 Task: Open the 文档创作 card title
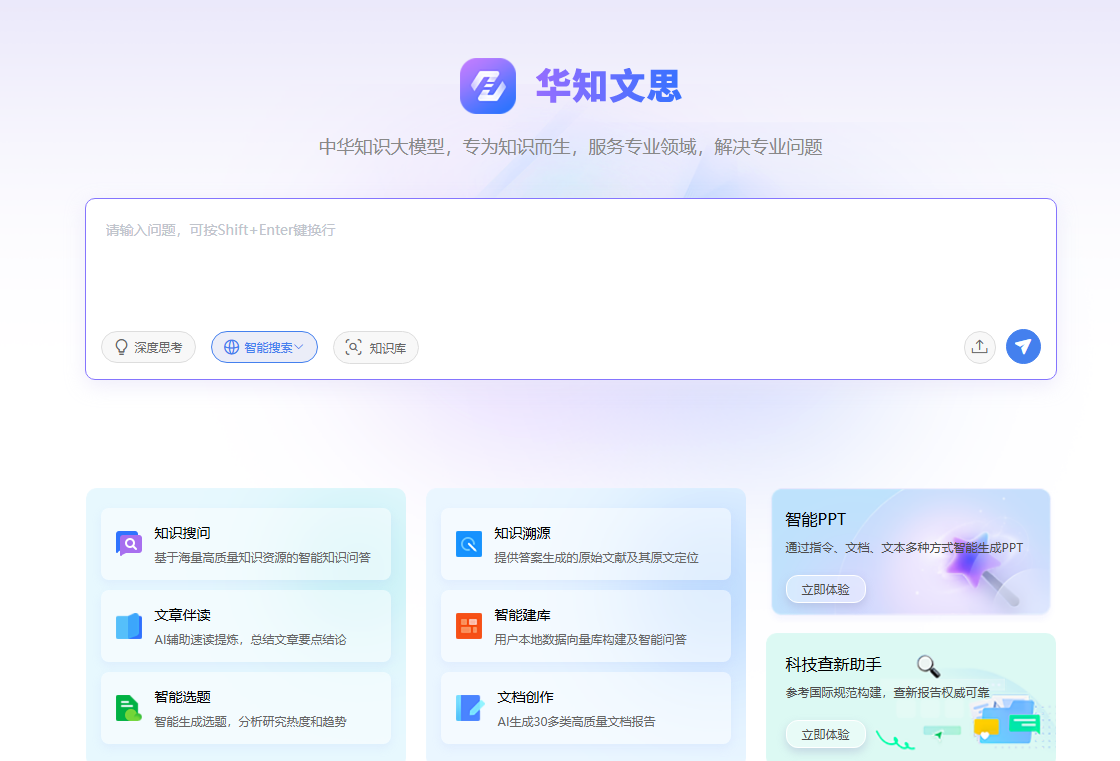525,697
